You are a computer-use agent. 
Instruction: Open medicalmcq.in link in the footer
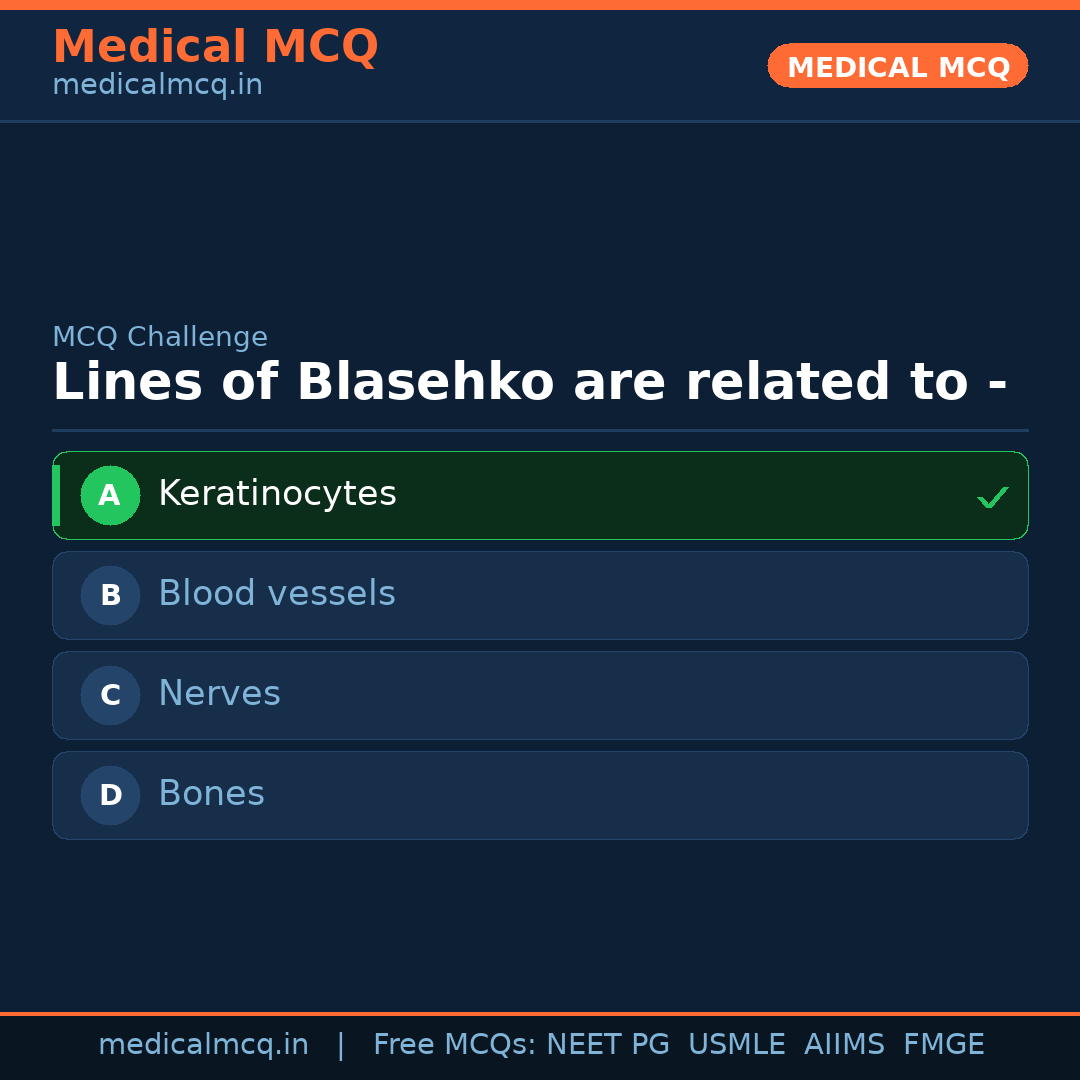click(203, 1045)
